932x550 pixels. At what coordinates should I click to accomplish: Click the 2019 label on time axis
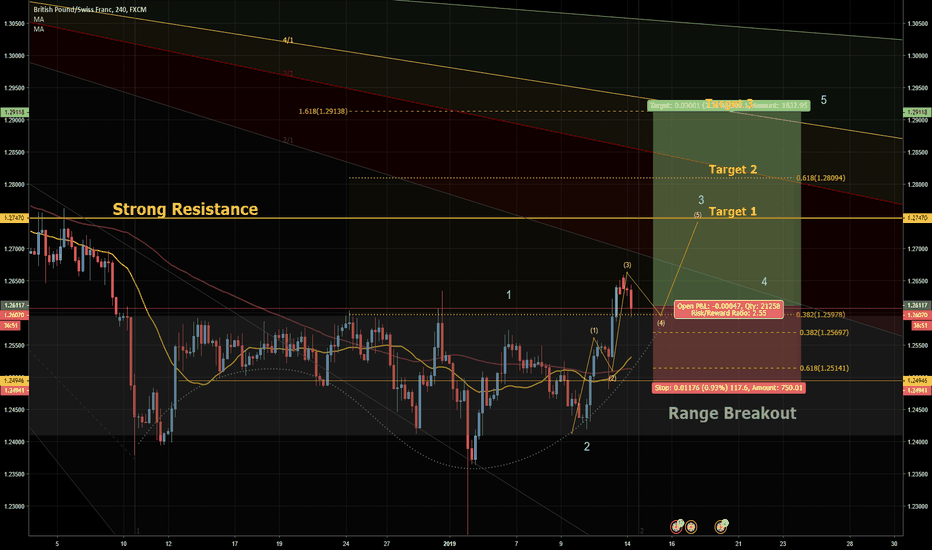(x=450, y=543)
